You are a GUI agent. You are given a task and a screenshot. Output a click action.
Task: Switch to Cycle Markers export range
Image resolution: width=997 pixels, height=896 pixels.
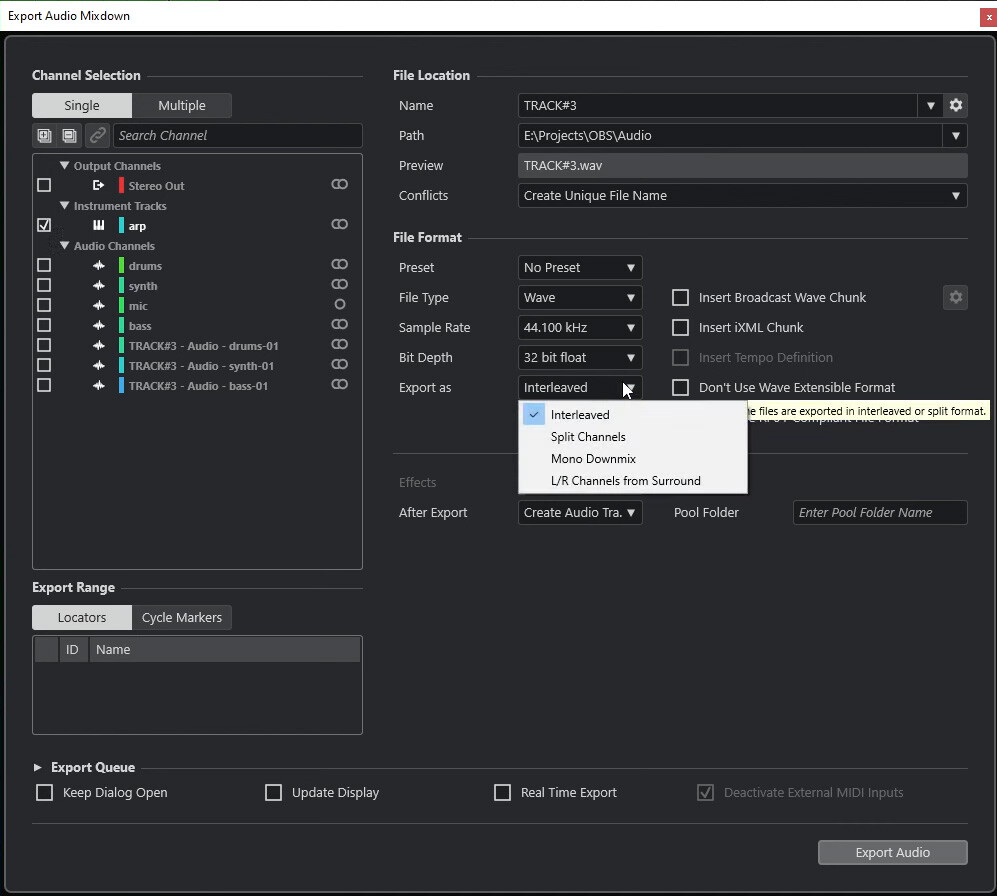(x=182, y=617)
